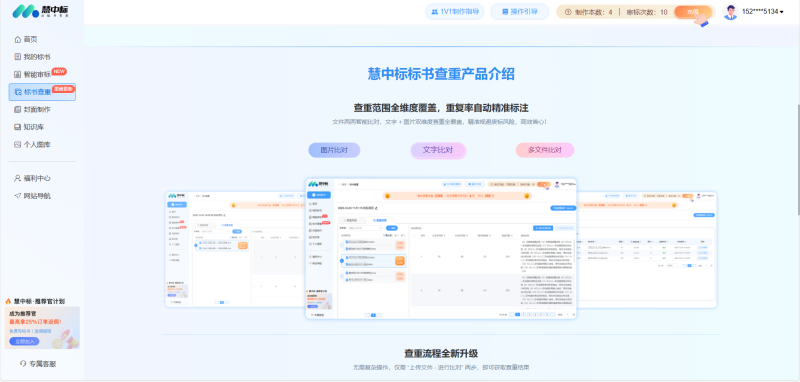Click the NEW badge on 智能审标
This screenshot has height=382, width=800.
pos(59,71)
